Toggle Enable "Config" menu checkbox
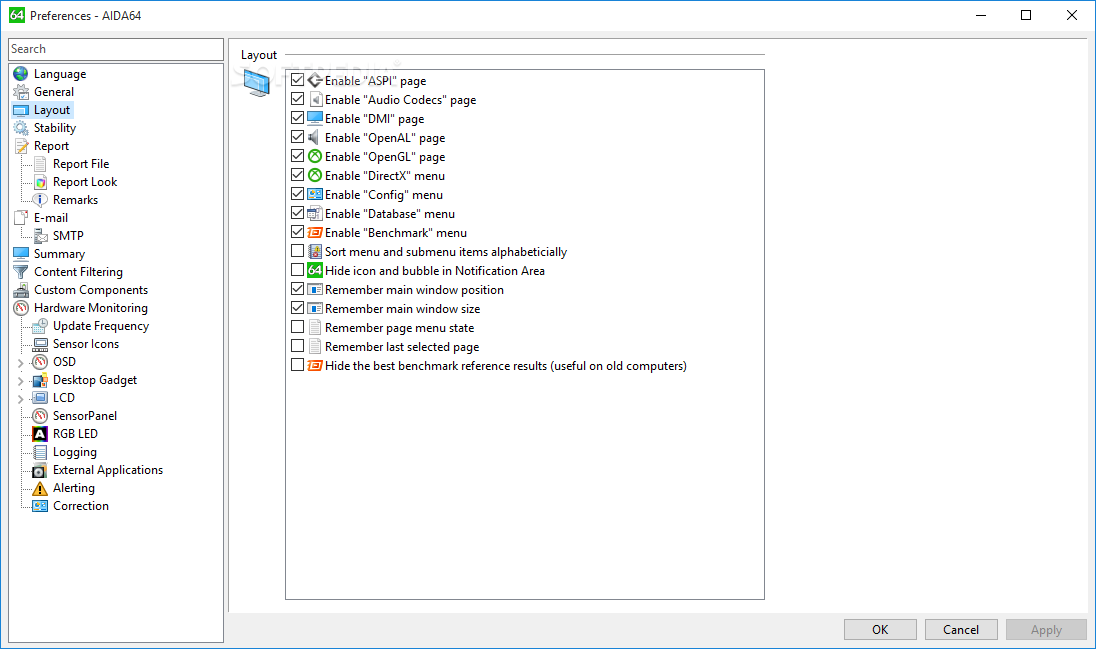Image resolution: width=1096 pixels, height=649 pixels. pyautogui.click(x=298, y=194)
